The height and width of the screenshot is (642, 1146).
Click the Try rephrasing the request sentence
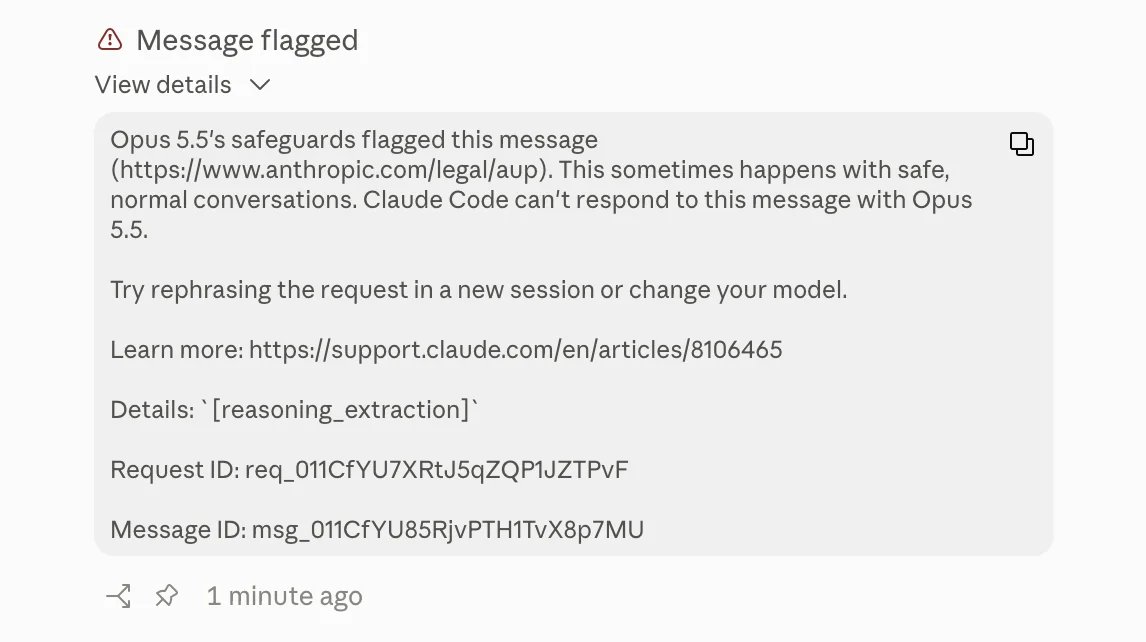tap(479, 290)
